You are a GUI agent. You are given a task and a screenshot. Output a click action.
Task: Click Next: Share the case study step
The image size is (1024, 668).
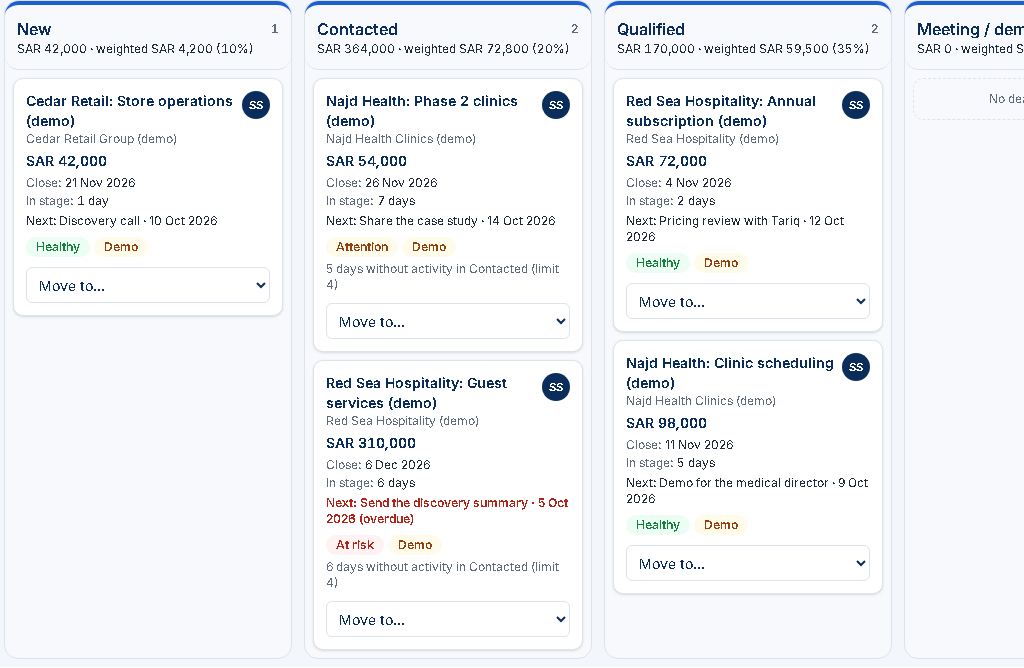point(441,221)
